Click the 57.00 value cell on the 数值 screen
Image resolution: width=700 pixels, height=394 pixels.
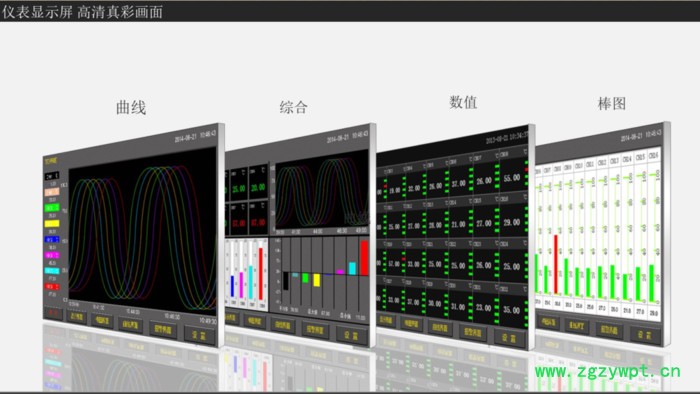coord(394,264)
